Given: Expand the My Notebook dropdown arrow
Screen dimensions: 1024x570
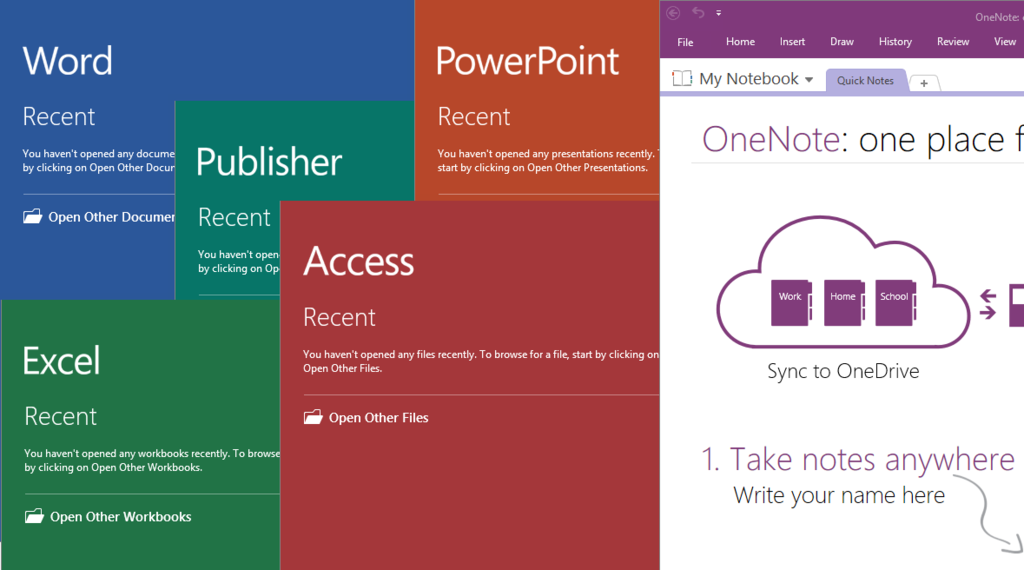Looking at the screenshot, I should coord(809,80).
